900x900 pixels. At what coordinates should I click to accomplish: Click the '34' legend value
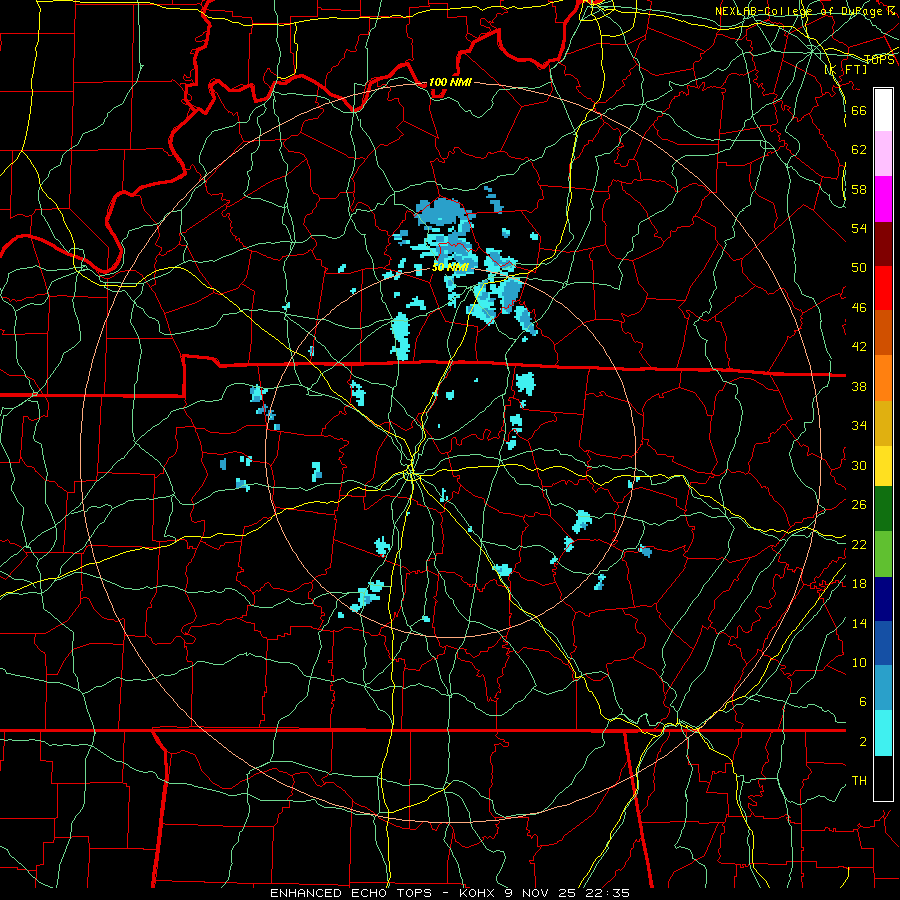coord(859,425)
